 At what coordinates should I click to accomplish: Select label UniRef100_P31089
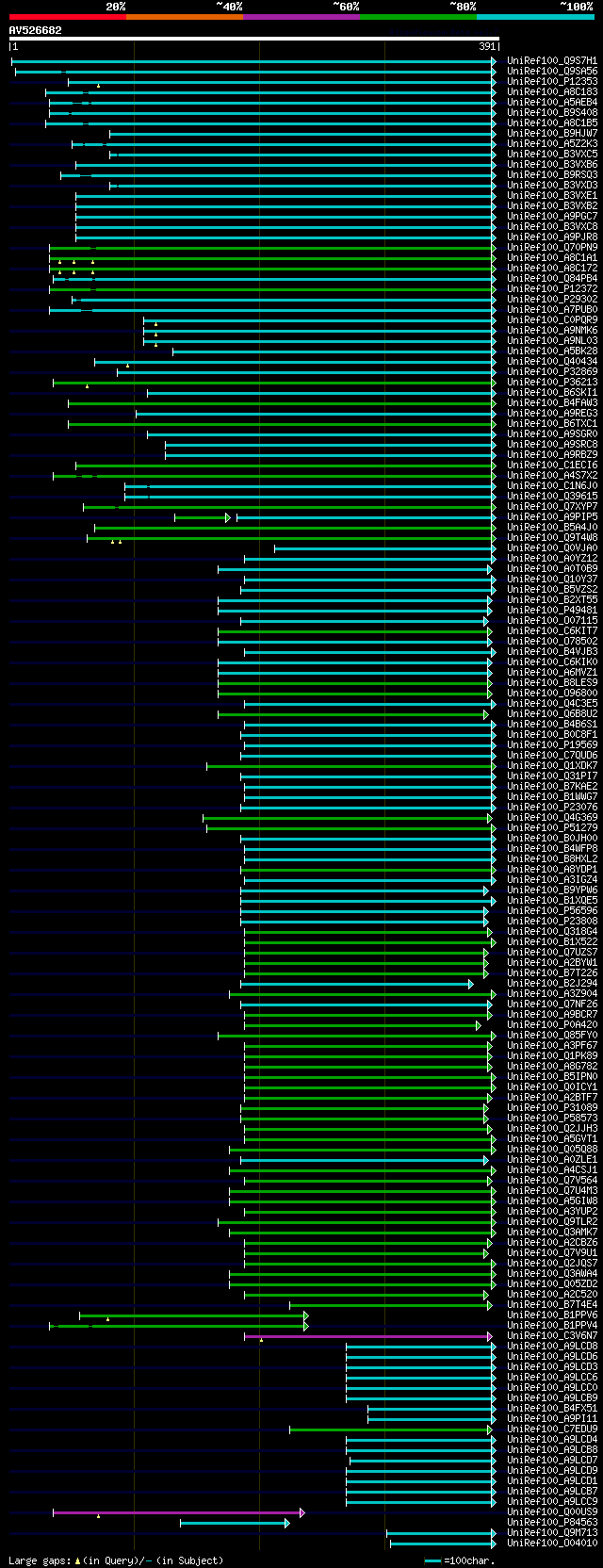(552, 1107)
